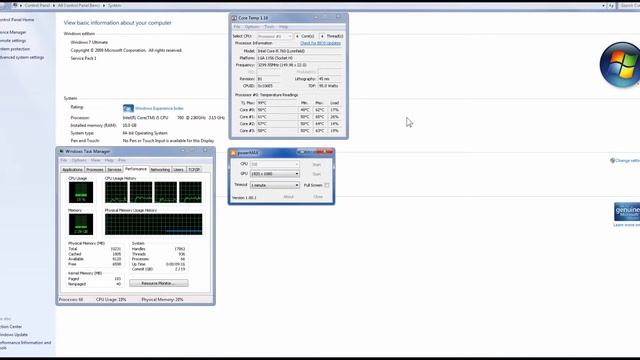
Task: Switch to the Services tab
Action: tap(114, 169)
